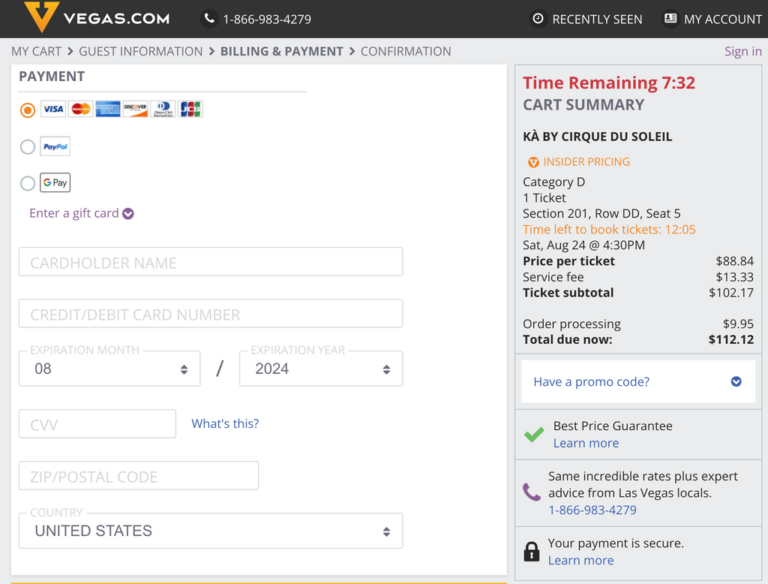
Task: Go to Guest Information breadcrumb step
Action: pyautogui.click(x=140, y=51)
